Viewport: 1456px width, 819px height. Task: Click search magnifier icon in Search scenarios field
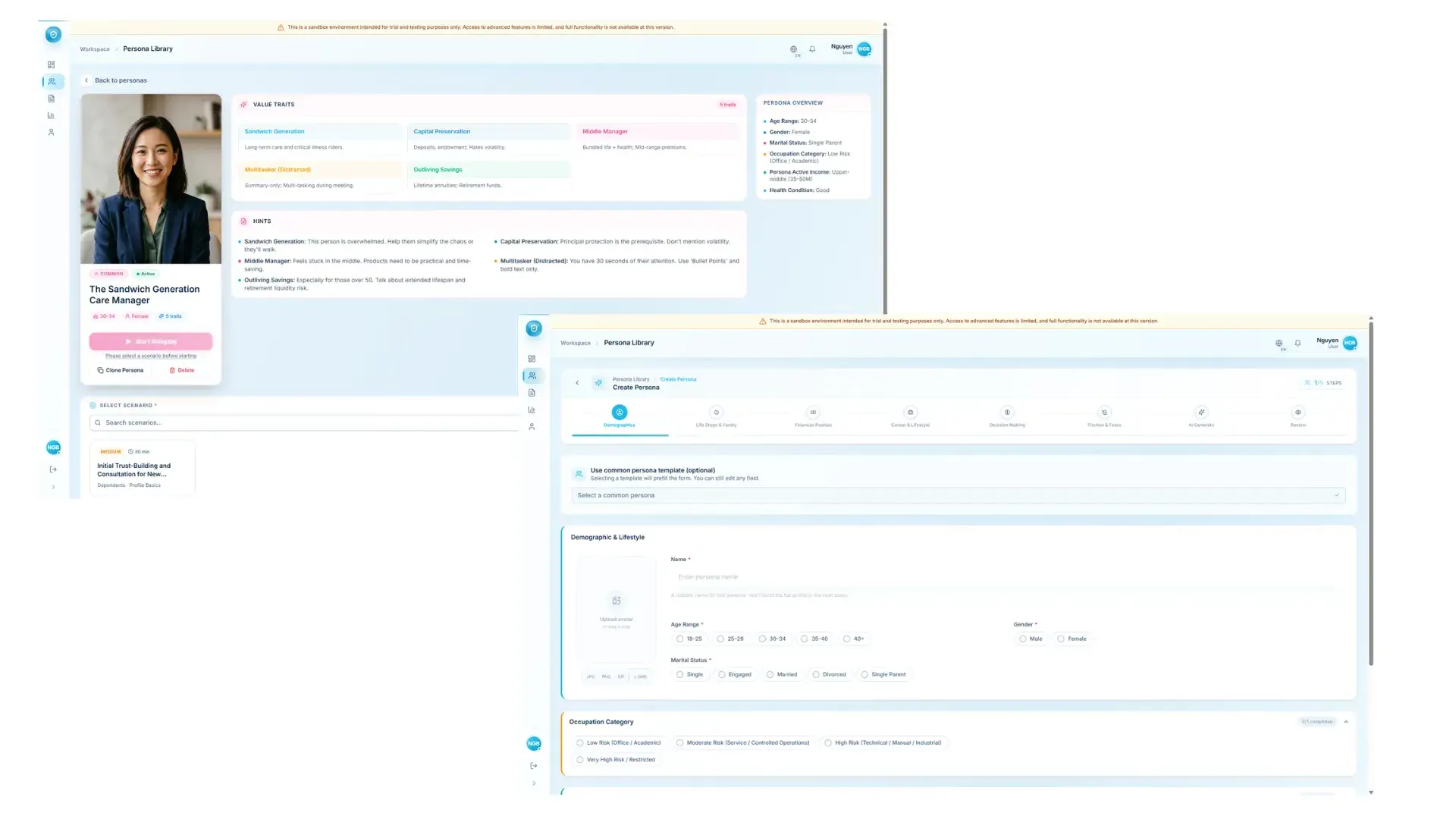[98, 423]
